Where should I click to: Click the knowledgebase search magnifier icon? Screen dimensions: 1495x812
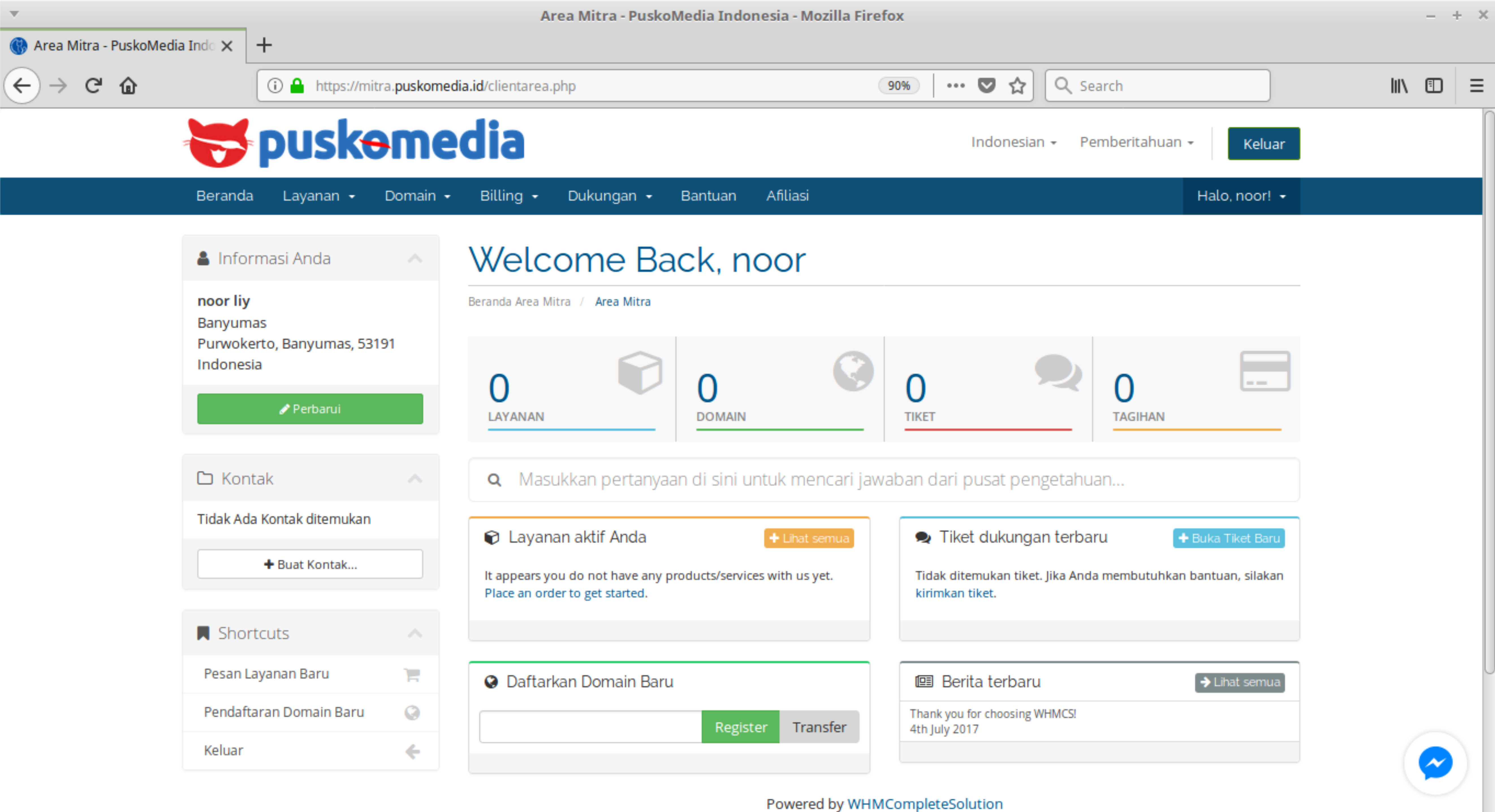495,480
